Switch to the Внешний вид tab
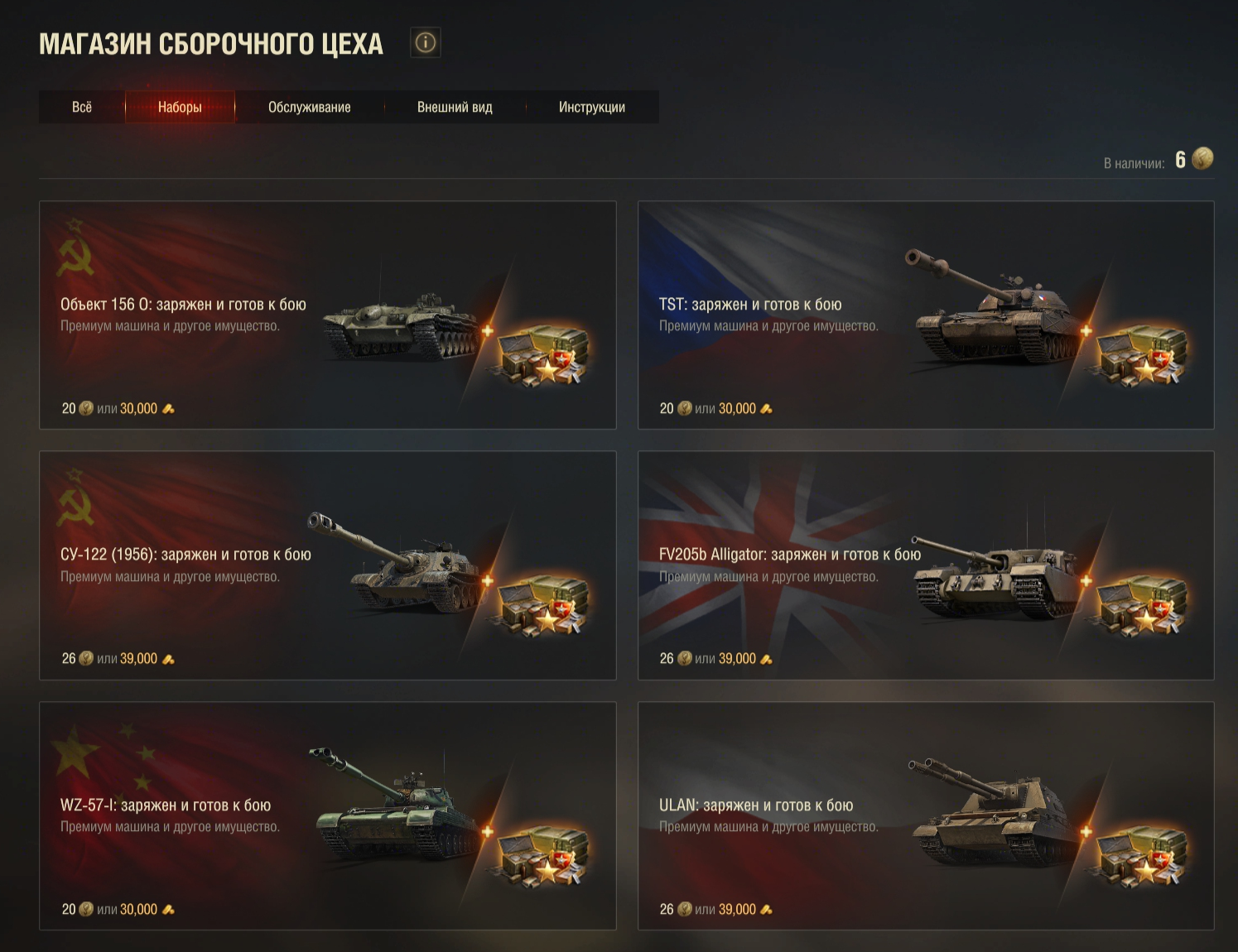This screenshot has height=952, width=1238. [x=455, y=107]
